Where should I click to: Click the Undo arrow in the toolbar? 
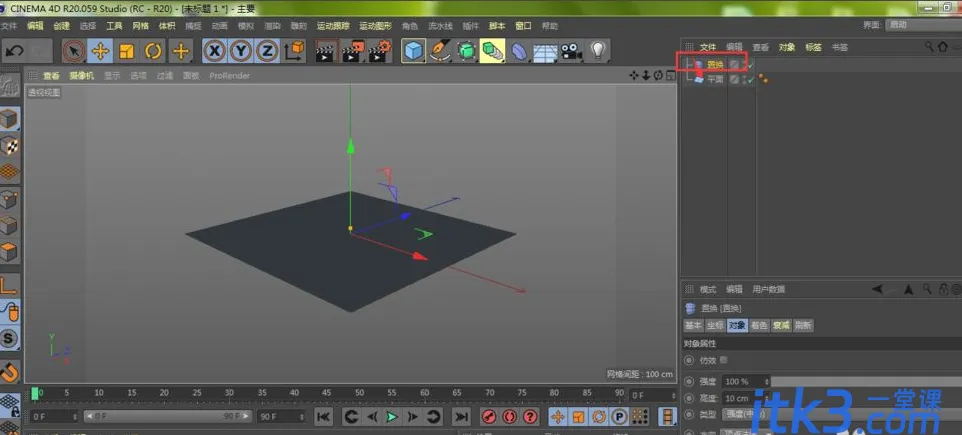tap(14, 52)
